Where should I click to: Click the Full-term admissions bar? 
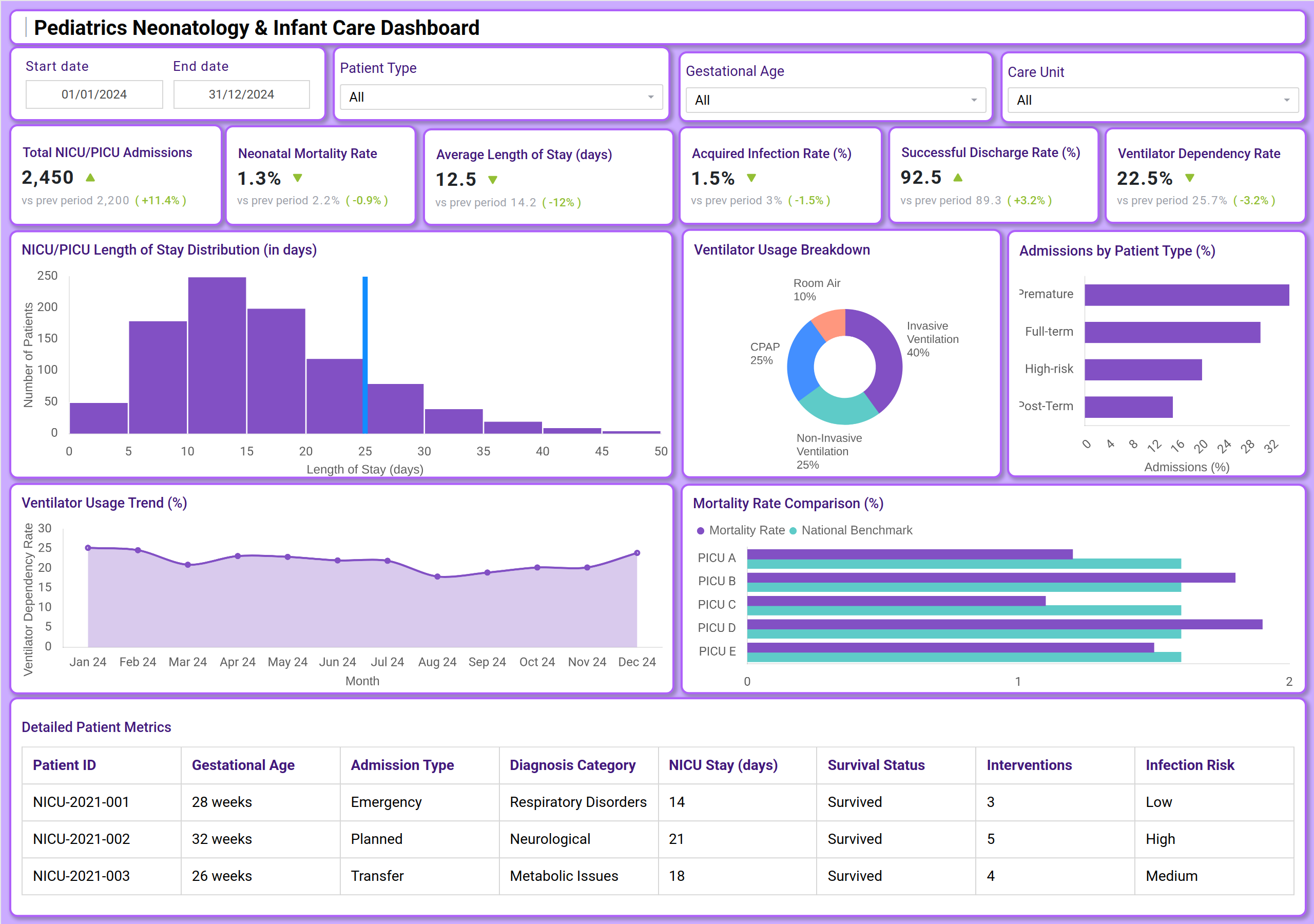(1173, 332)
